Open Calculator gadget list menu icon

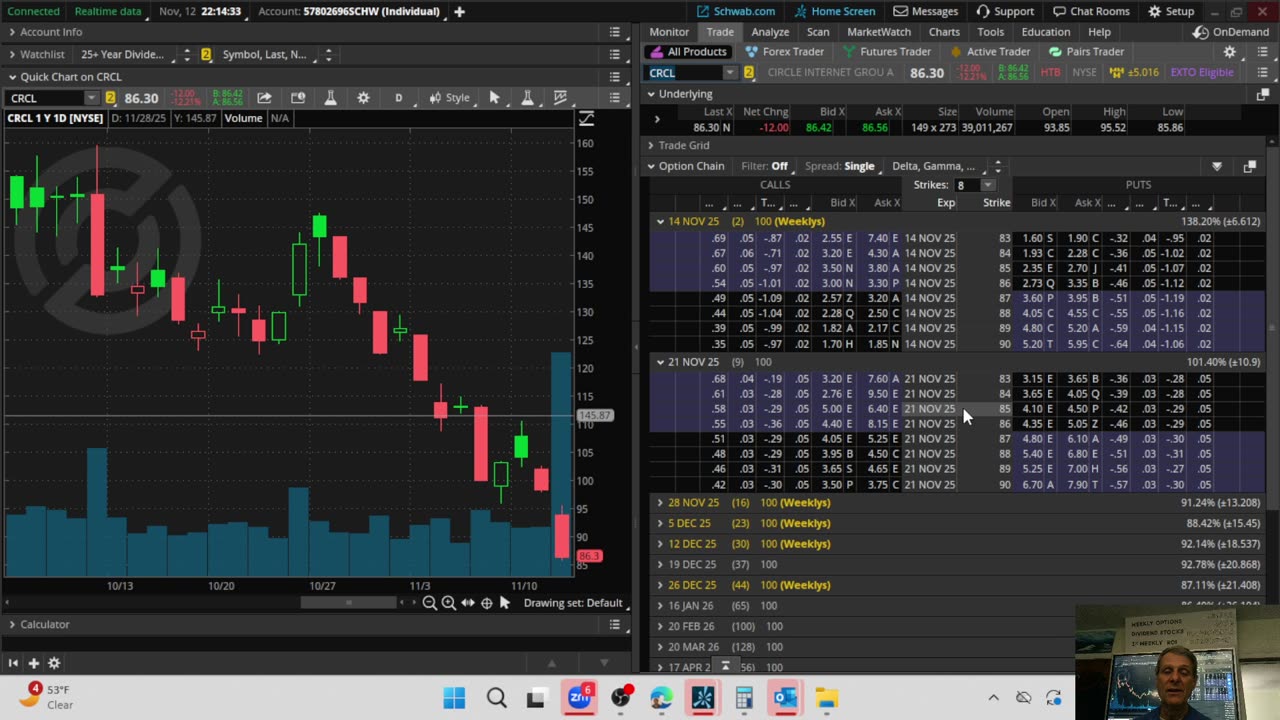pyautogui.click(x=615, y=624)
